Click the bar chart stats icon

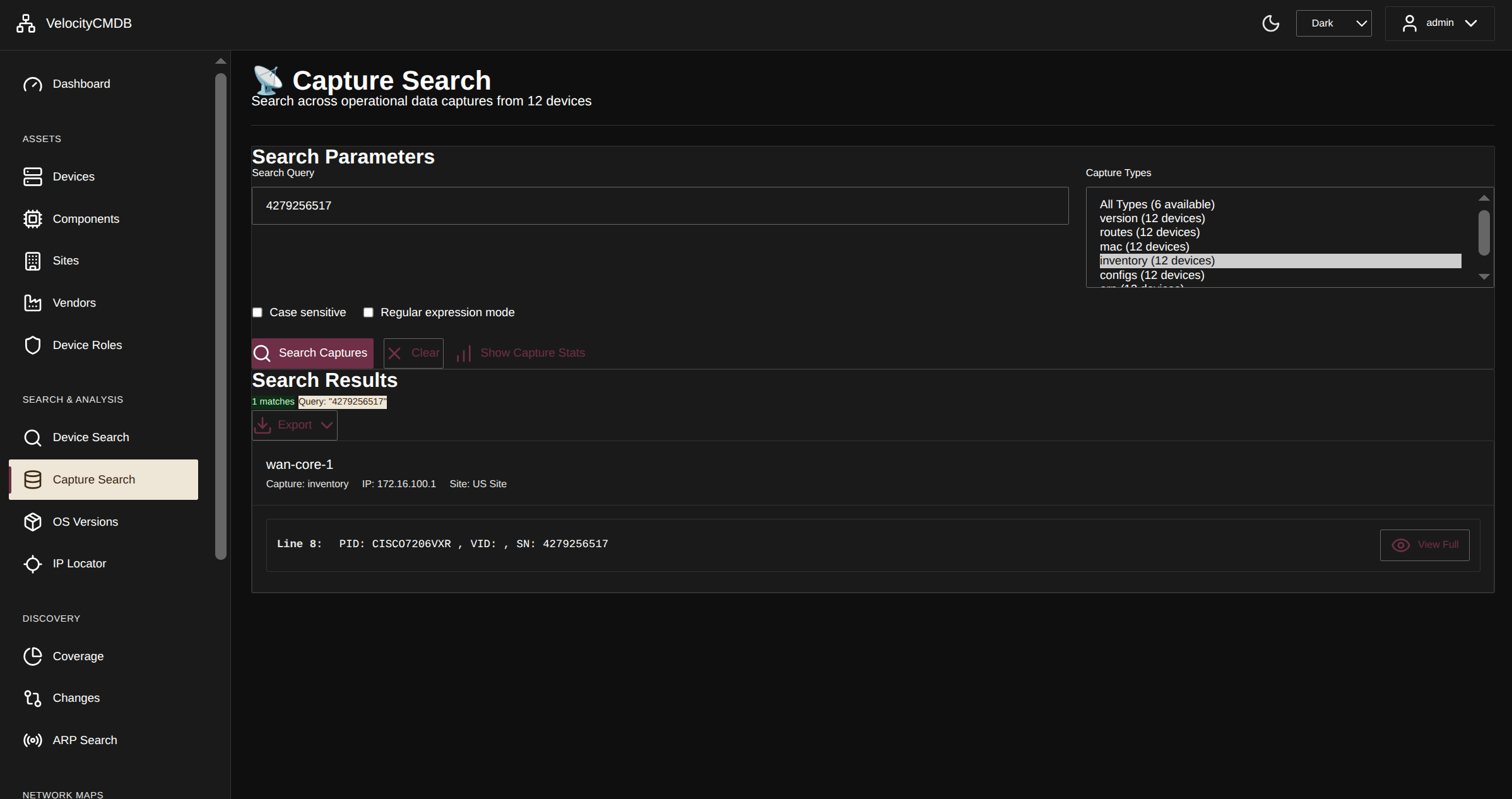point(464,353)
